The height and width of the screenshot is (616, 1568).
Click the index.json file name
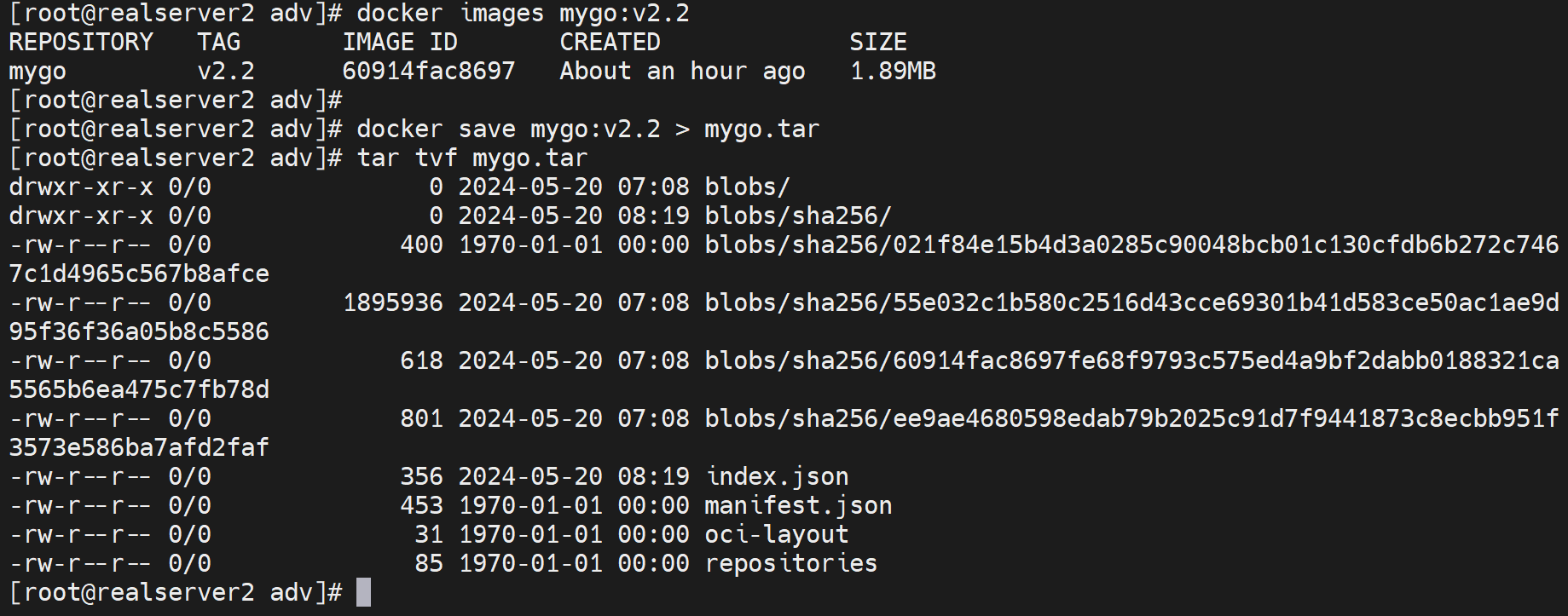click(777, 477)
